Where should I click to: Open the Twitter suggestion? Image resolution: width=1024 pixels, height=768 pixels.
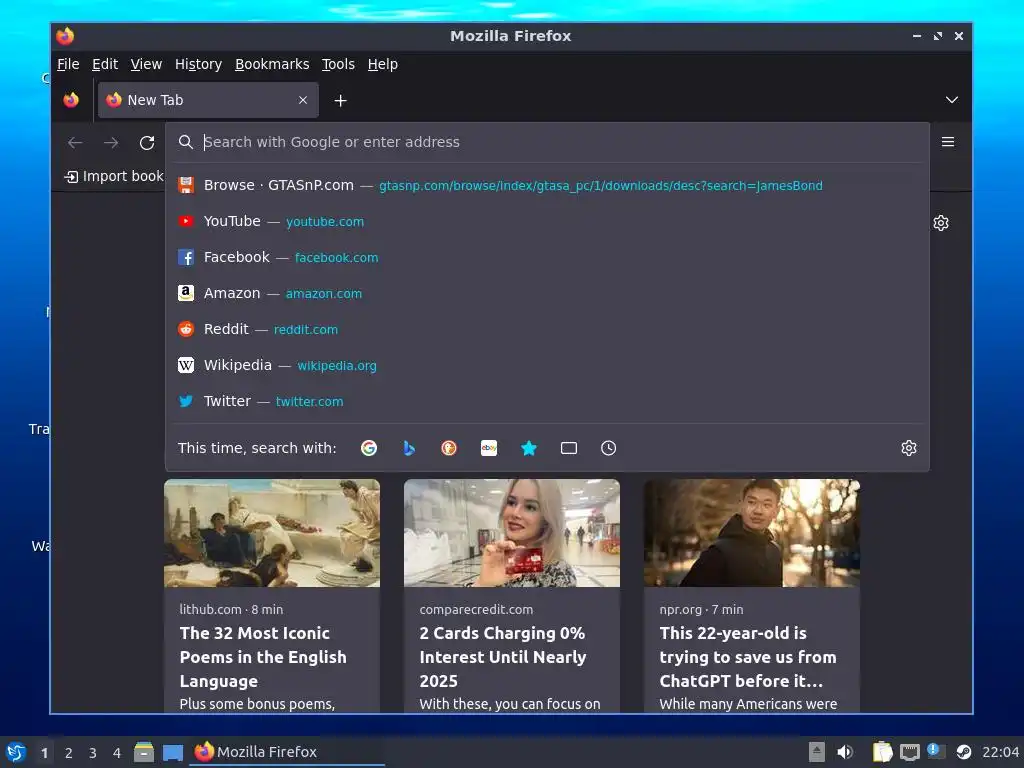547,401
